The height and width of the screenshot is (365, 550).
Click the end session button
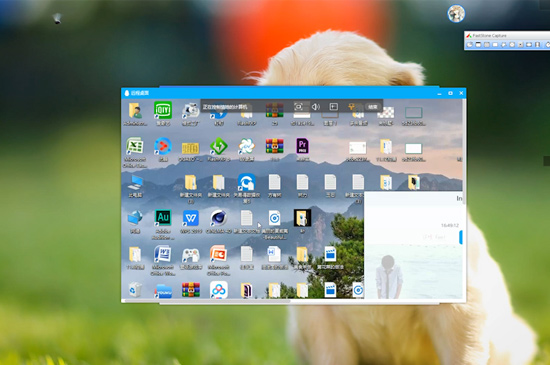click(x=373, y=107)
